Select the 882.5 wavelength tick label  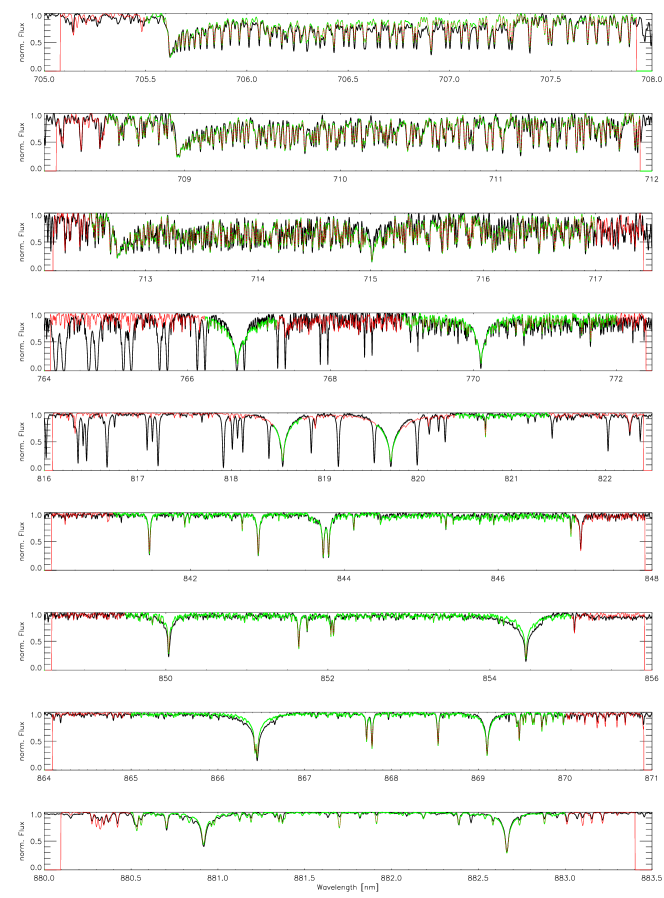point(478,878)
